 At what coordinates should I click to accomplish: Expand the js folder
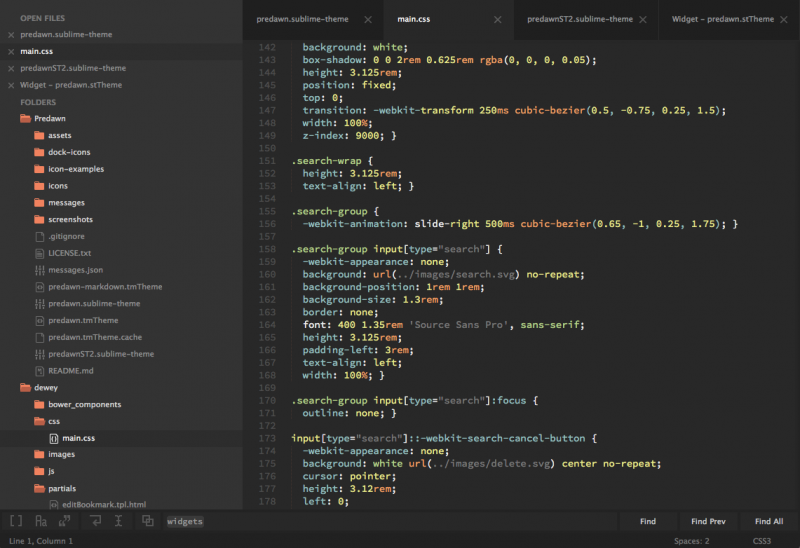pos(39,471)
